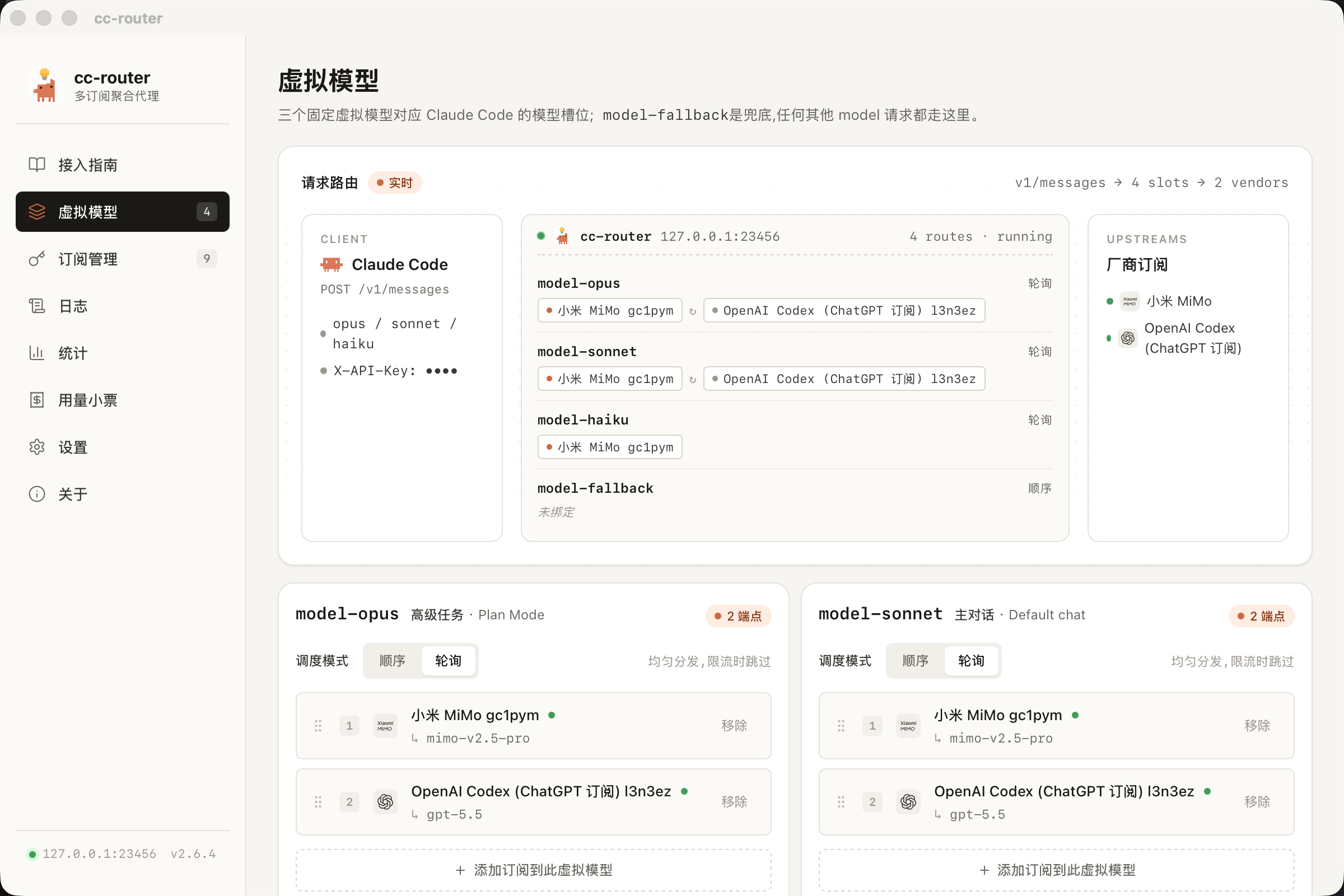Open the 关于 page
The height and width of the screenshot is (896, 1344).
click(x=122, y=494)
